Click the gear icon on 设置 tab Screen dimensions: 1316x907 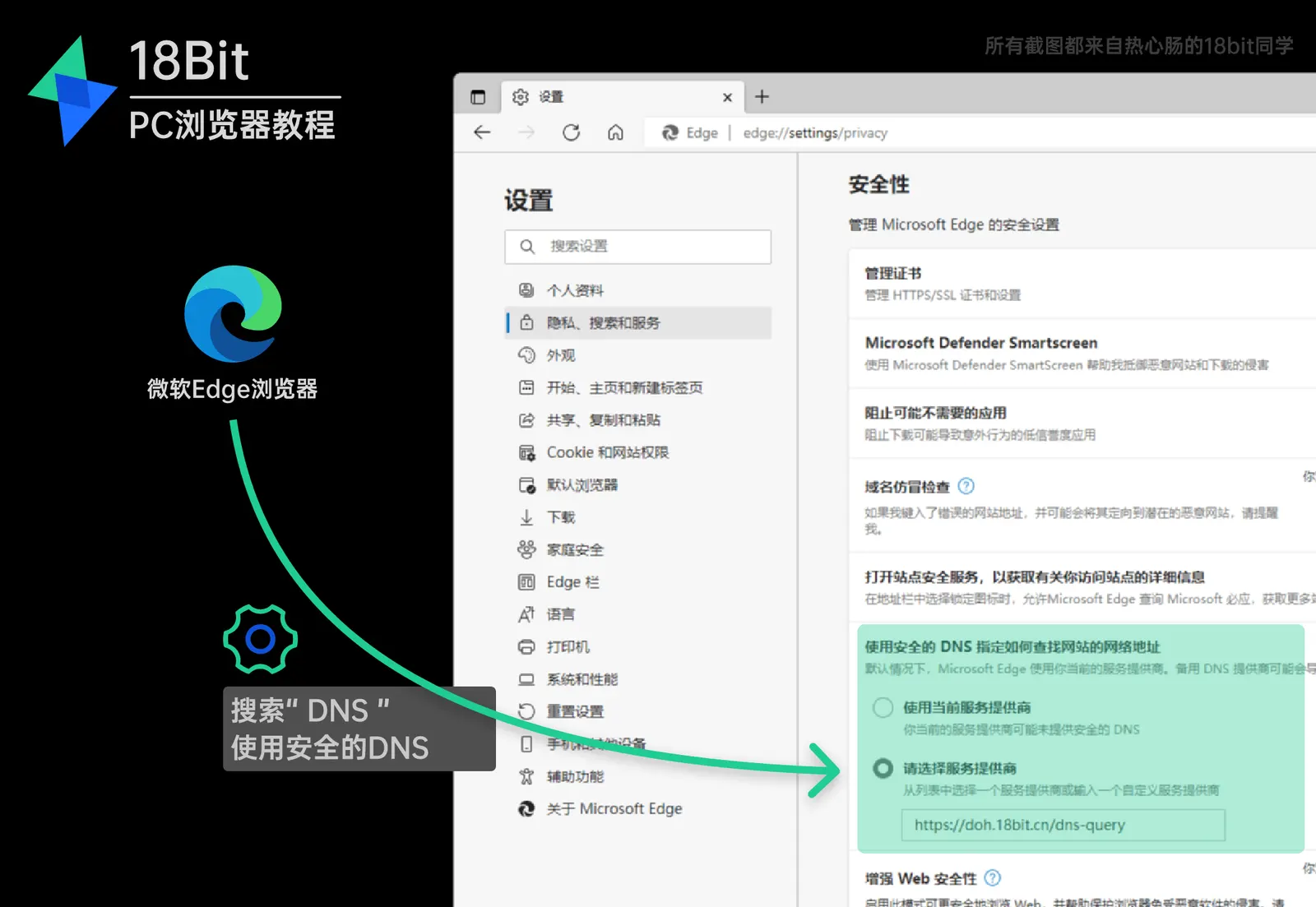pyautogui.click(x=521, y=97)
